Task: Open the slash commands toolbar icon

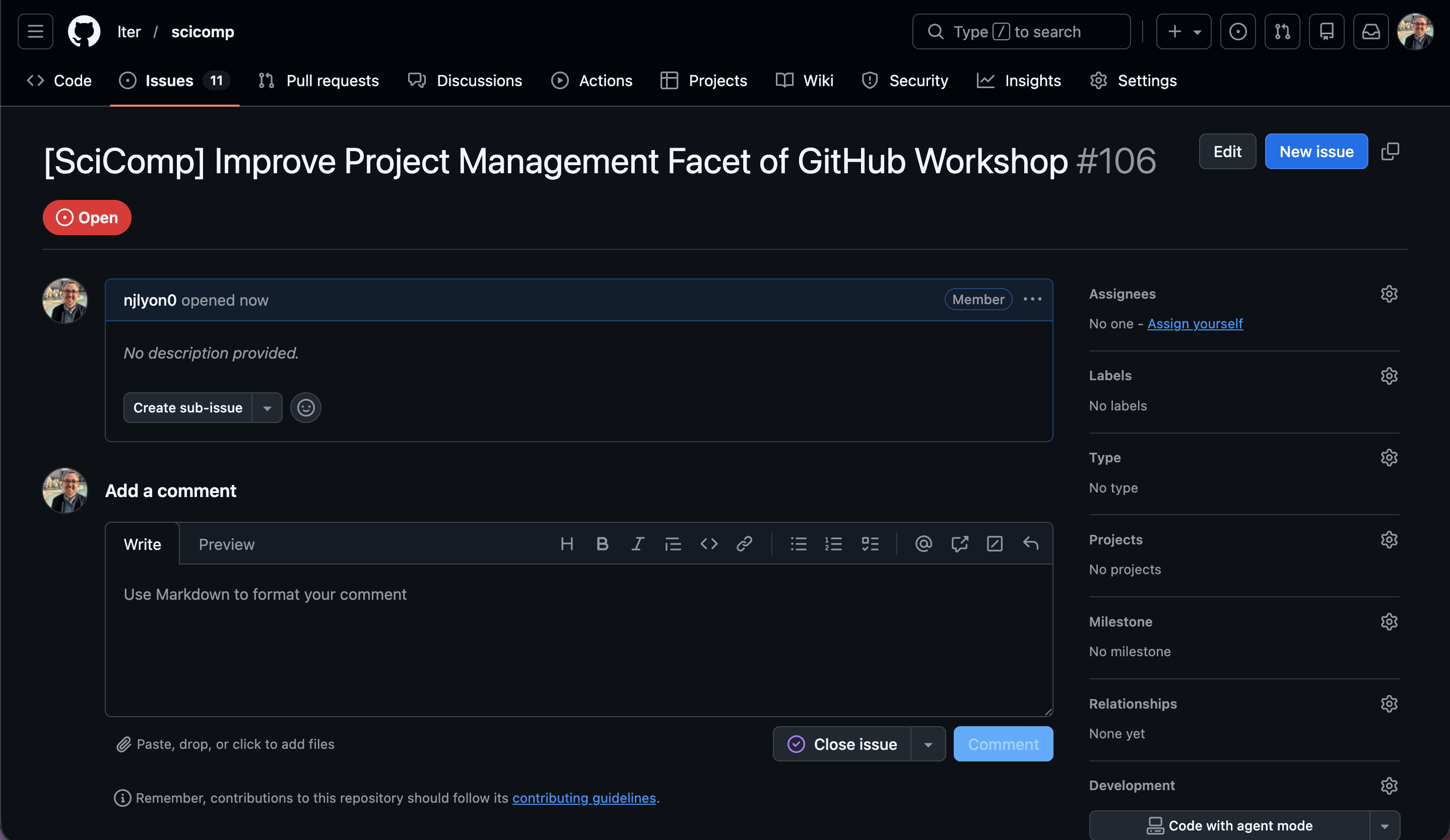Action: pos(995,544)
